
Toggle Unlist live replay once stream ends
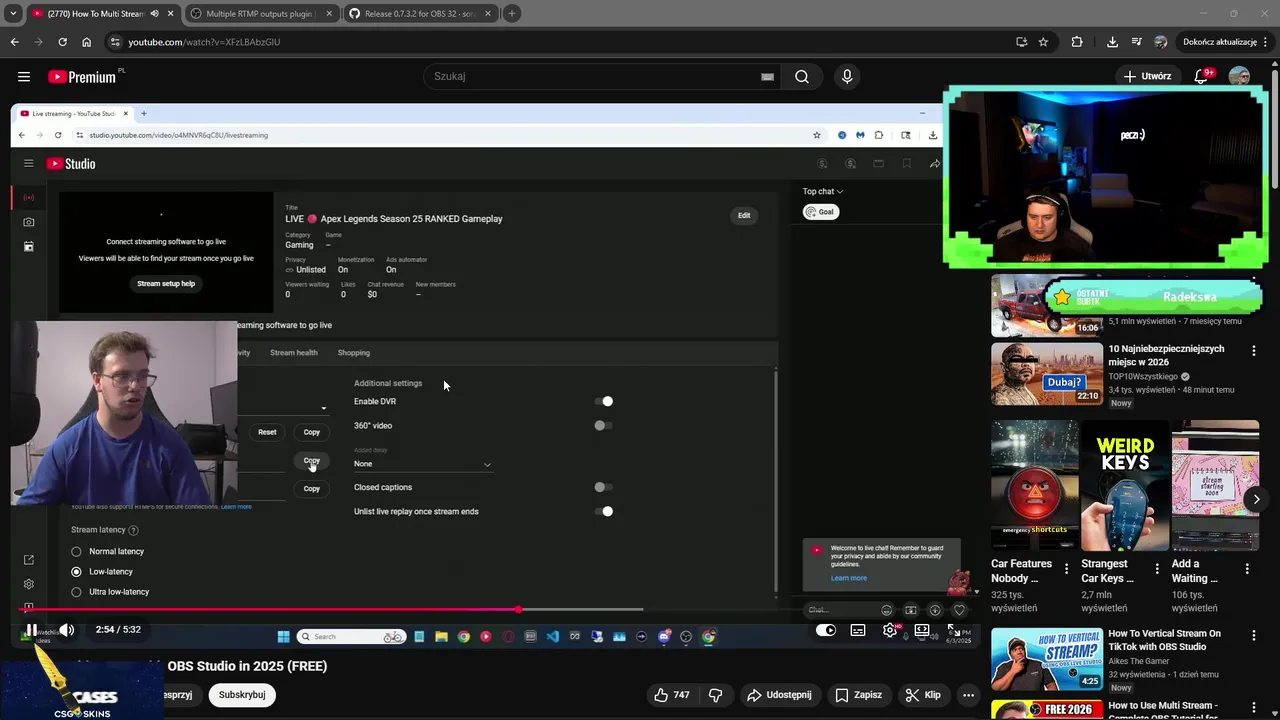click(603, 511)
